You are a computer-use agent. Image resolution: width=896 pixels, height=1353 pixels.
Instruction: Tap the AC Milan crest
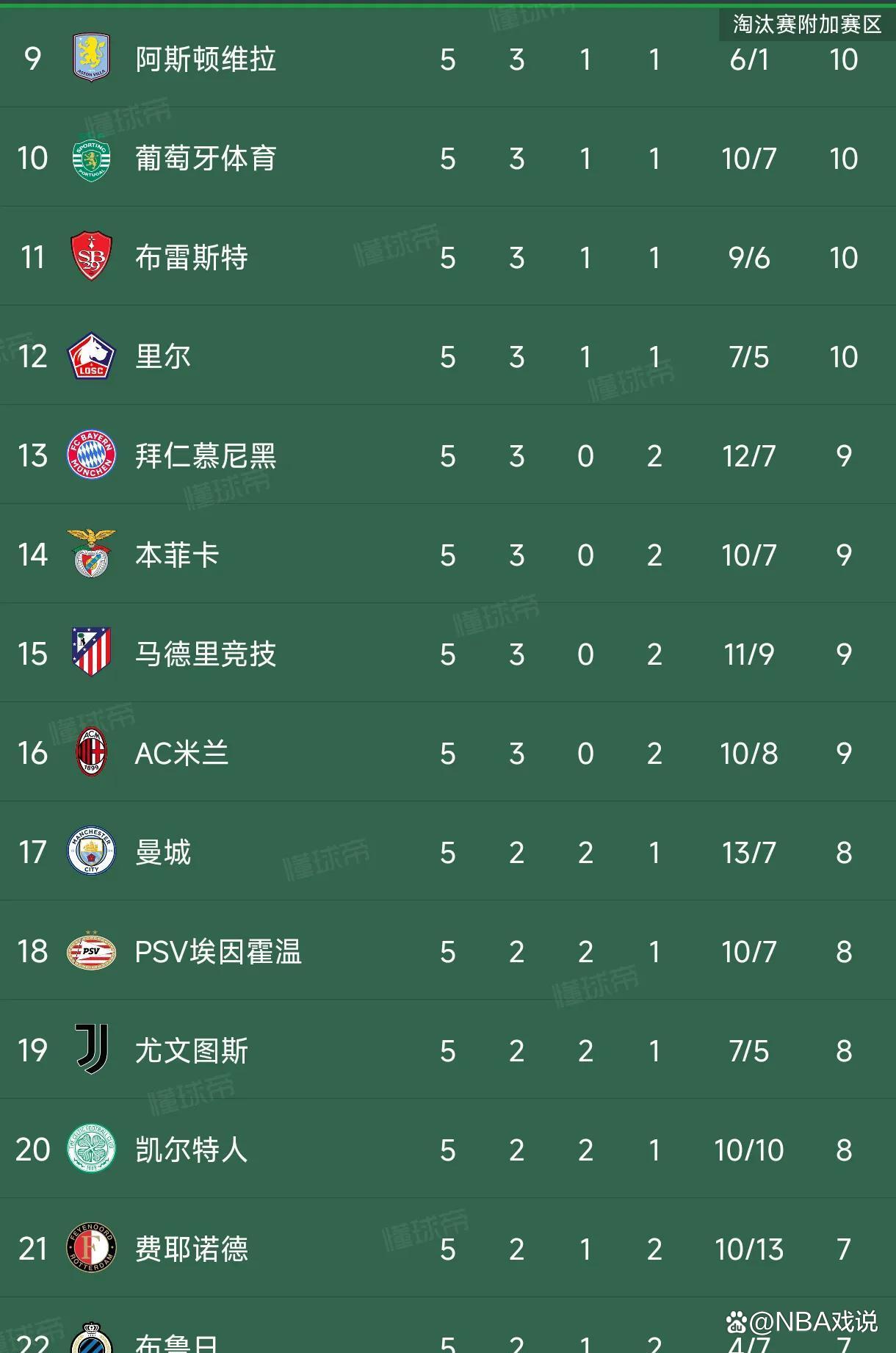point(91,752)
